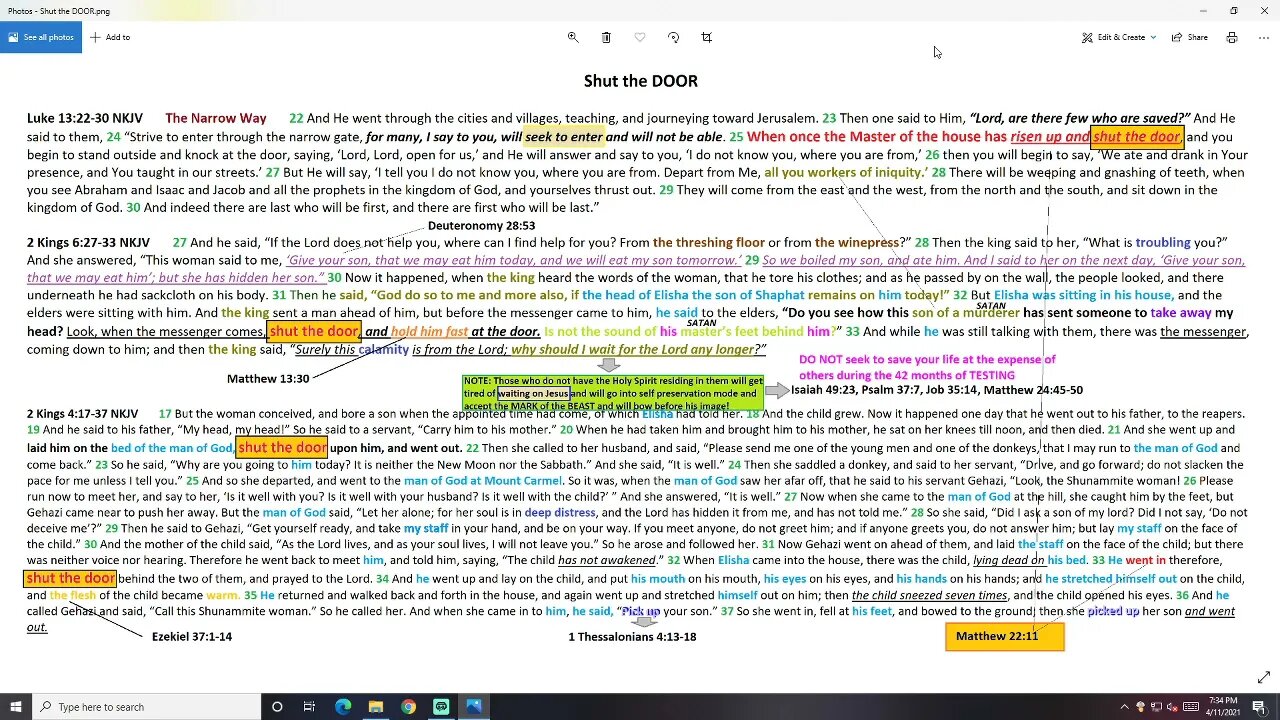Open the green chat app on the taskbar
Image resolution: width=1280 pixels, height=720 pixels.
441,707
